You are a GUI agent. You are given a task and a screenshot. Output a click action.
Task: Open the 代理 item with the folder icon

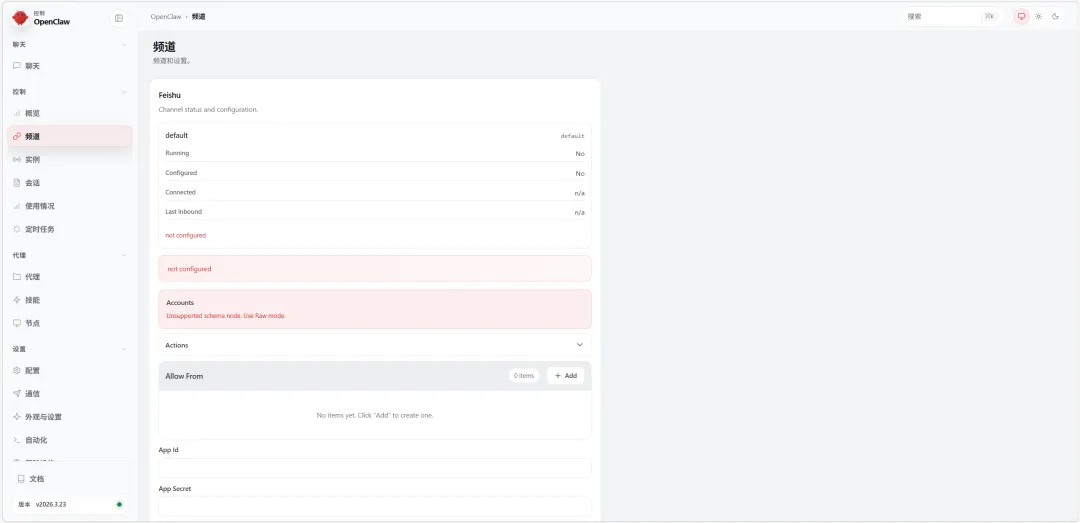click(x=70, y=277)
